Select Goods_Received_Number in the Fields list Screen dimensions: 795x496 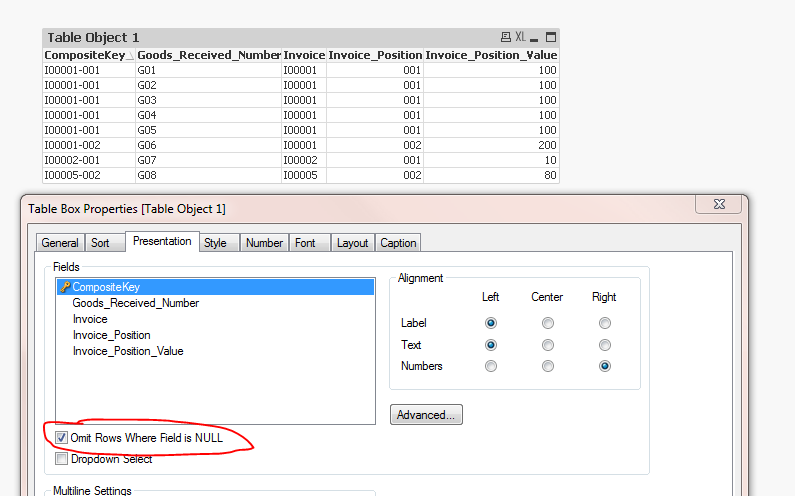135,303
